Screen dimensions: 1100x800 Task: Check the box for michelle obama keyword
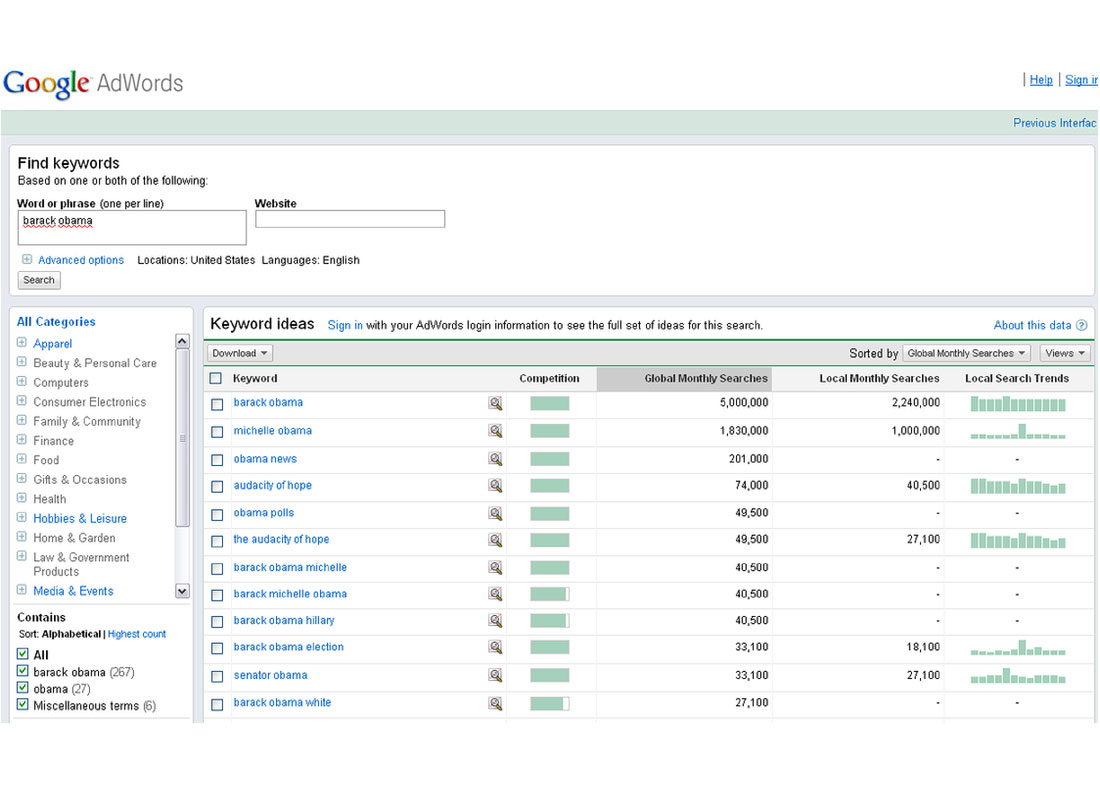(x=217, y=432)
